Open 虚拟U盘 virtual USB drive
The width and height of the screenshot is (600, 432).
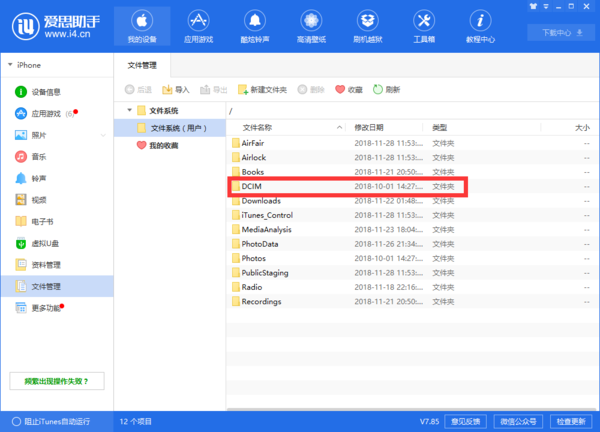coord(57,243)
